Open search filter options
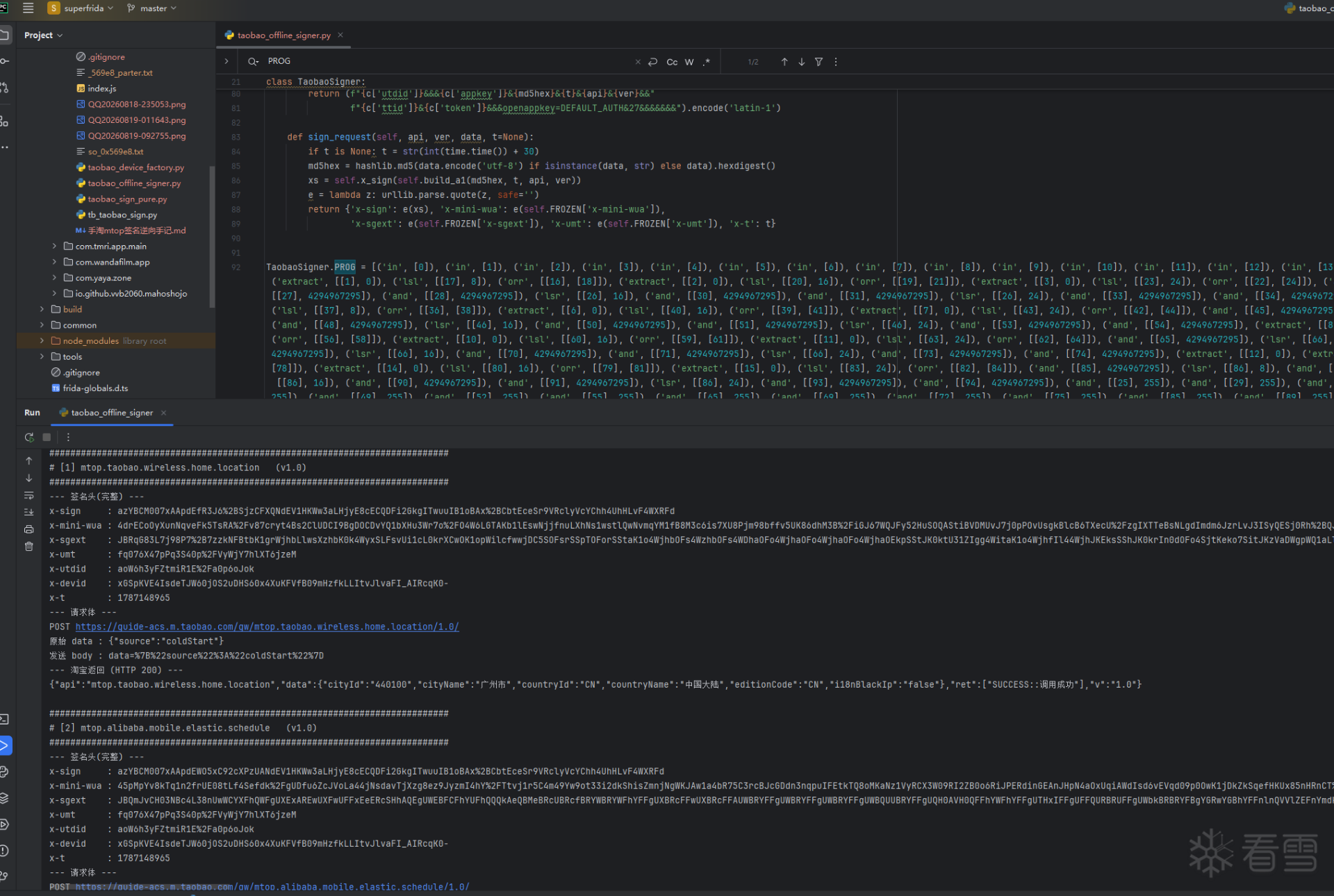This screenshot has height=896, width=1334. tap(819, 62)
